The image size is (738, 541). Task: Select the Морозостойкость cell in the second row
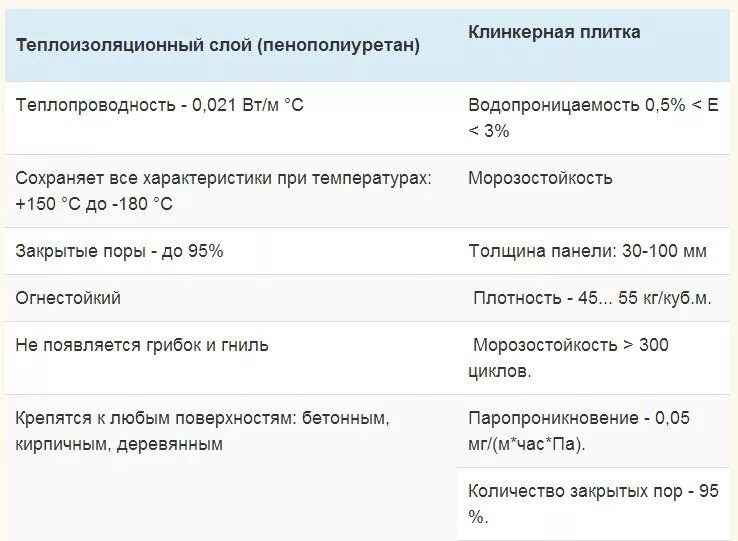point(594,191)
